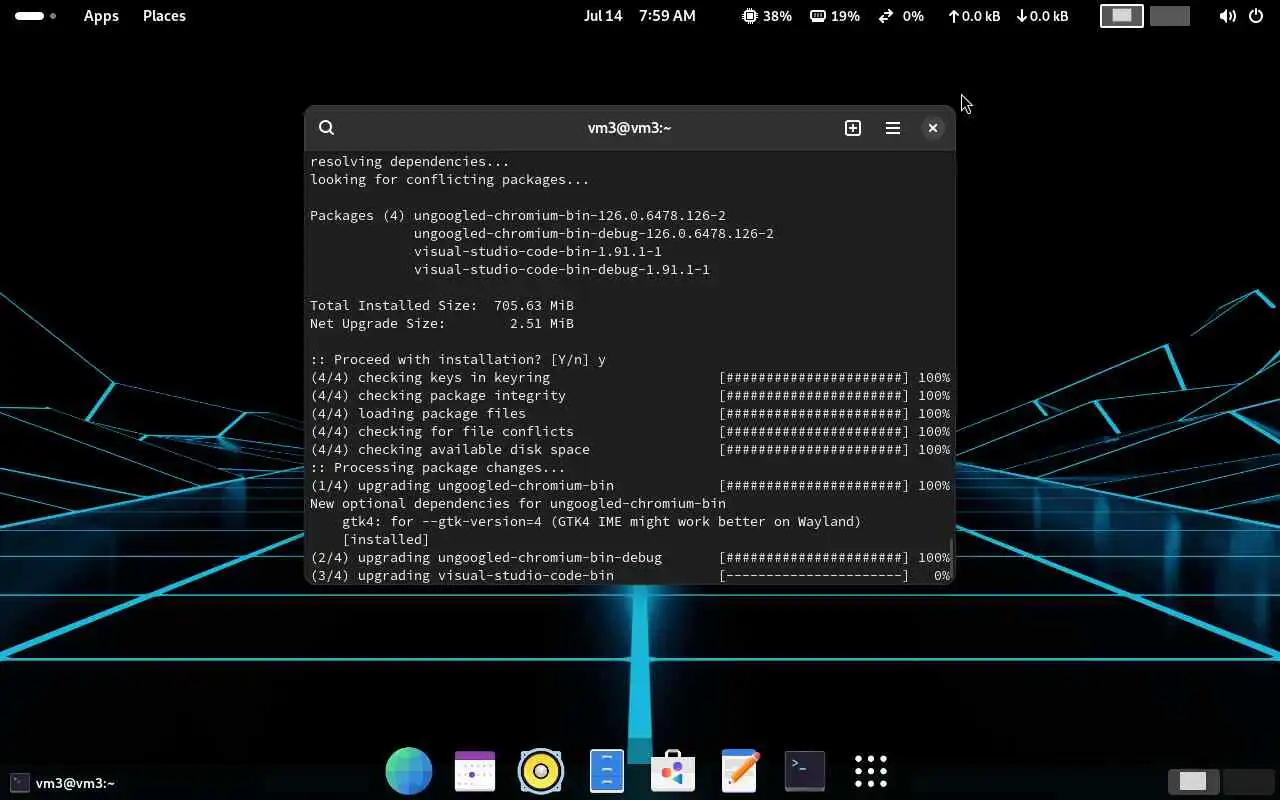
Task: Click the loading package files line
Action: [x=630, y=414]
